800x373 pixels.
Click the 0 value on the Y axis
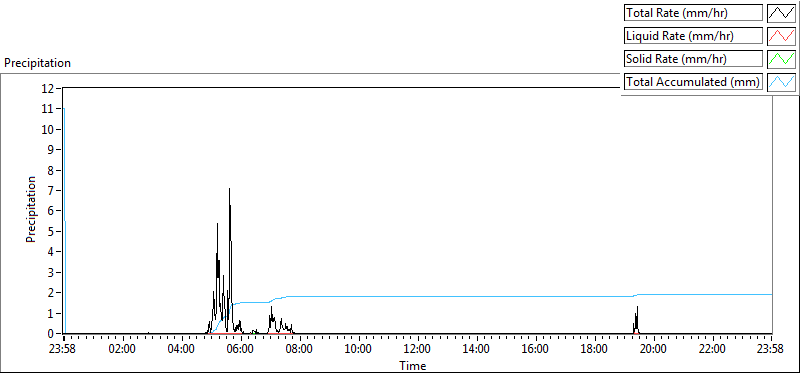(x=51, y=334)
